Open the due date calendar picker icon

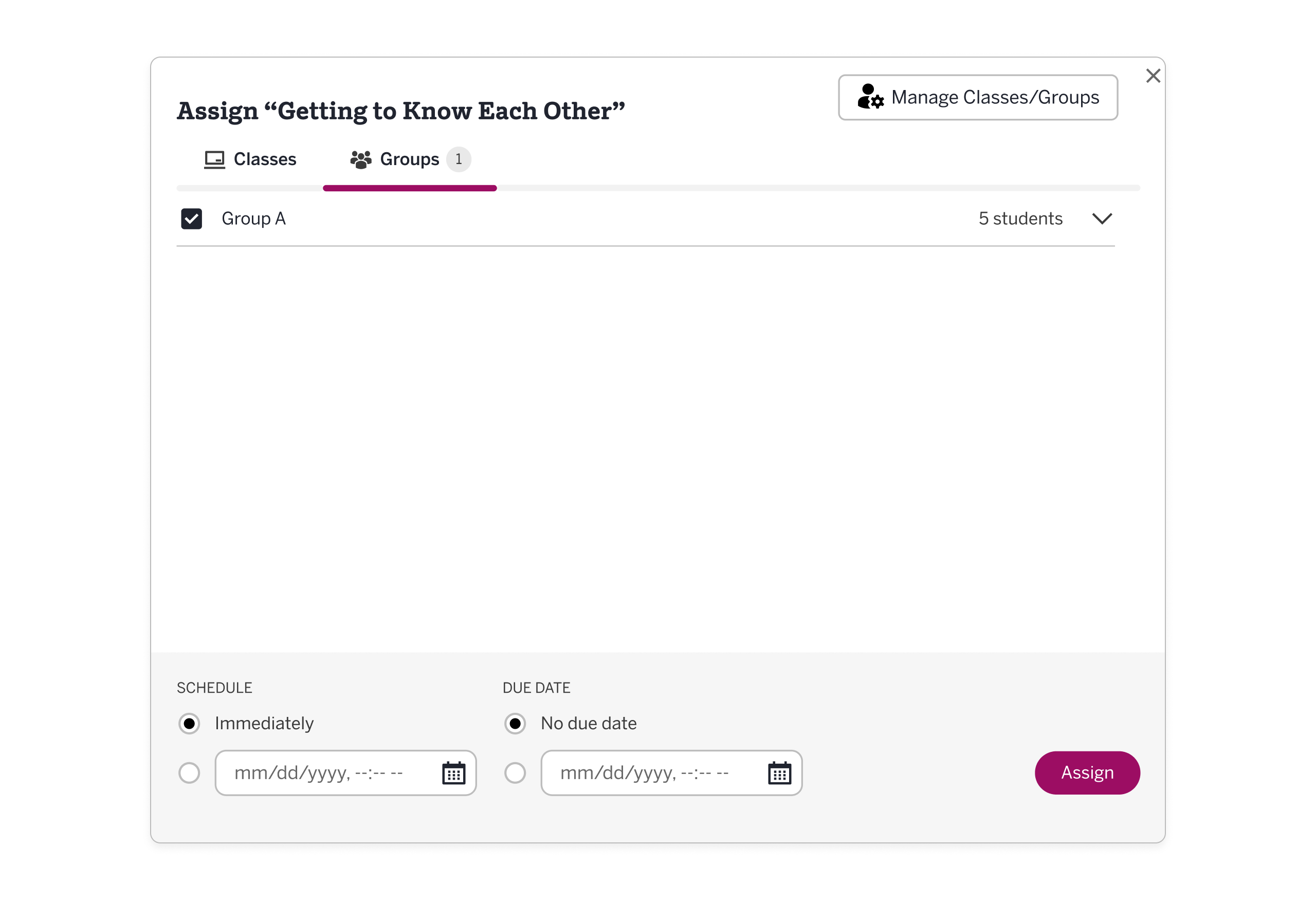779,773
